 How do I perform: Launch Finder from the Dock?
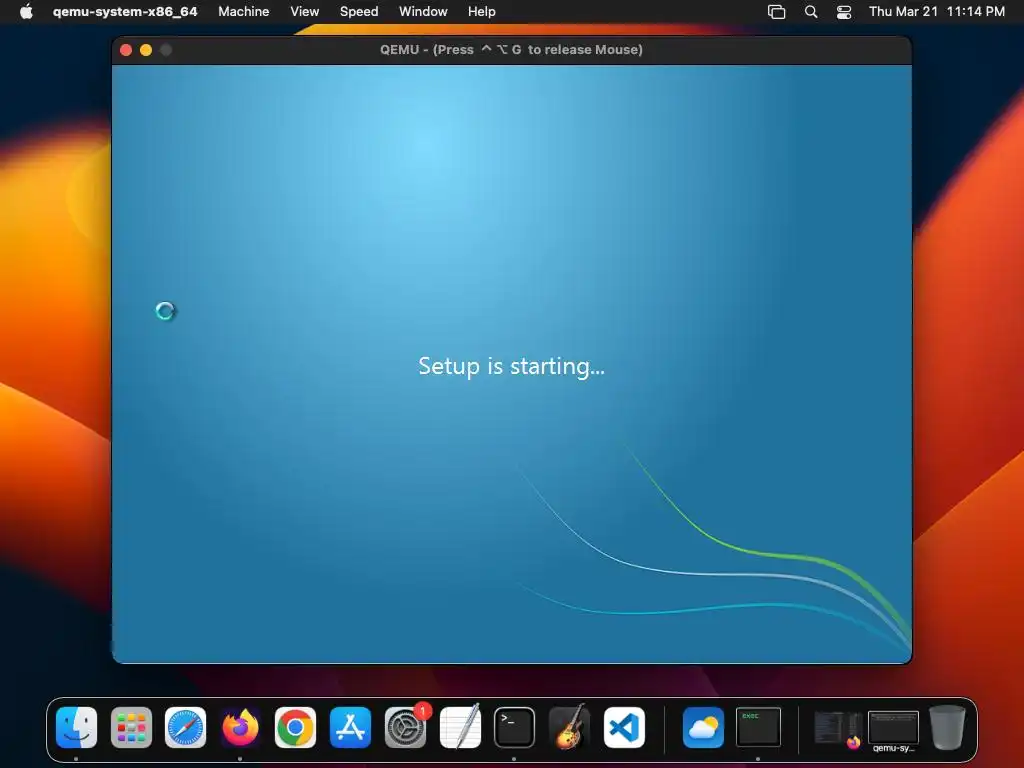pos(76,727)
